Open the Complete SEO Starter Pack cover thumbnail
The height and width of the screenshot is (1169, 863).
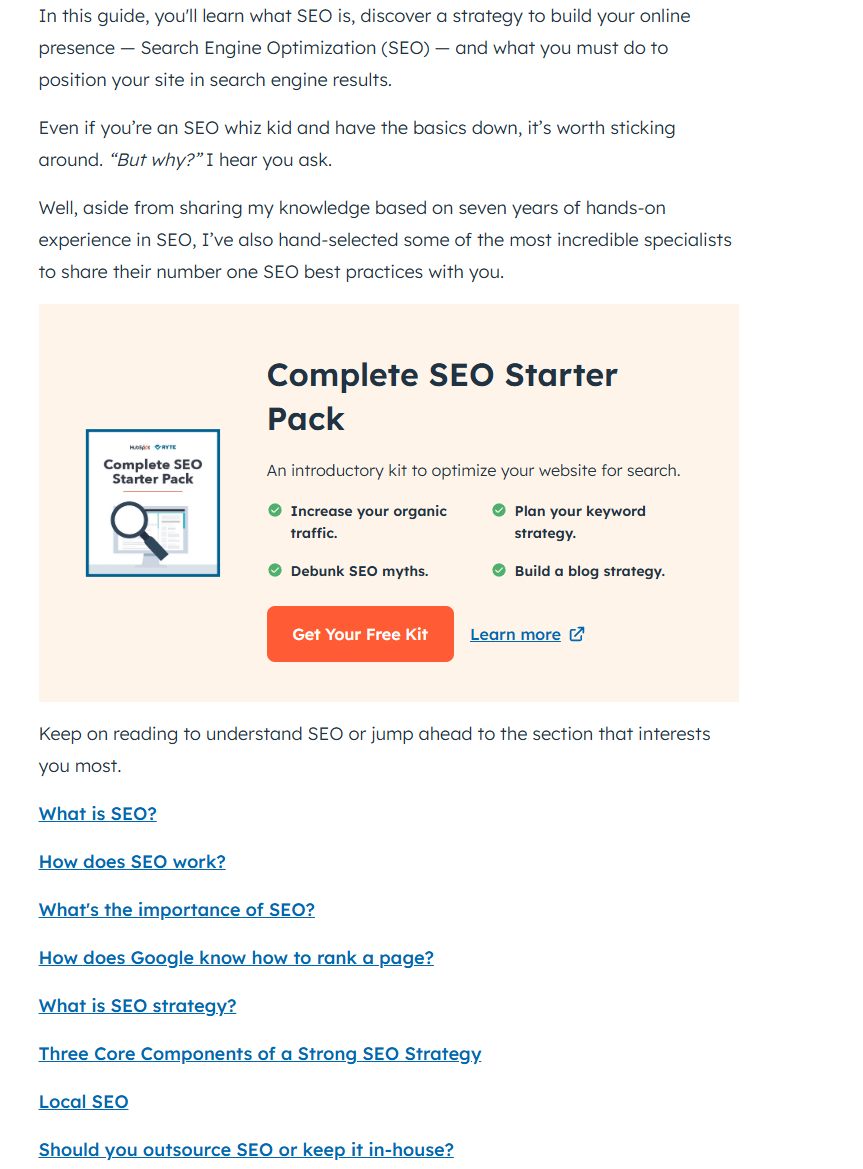point(153,503)
